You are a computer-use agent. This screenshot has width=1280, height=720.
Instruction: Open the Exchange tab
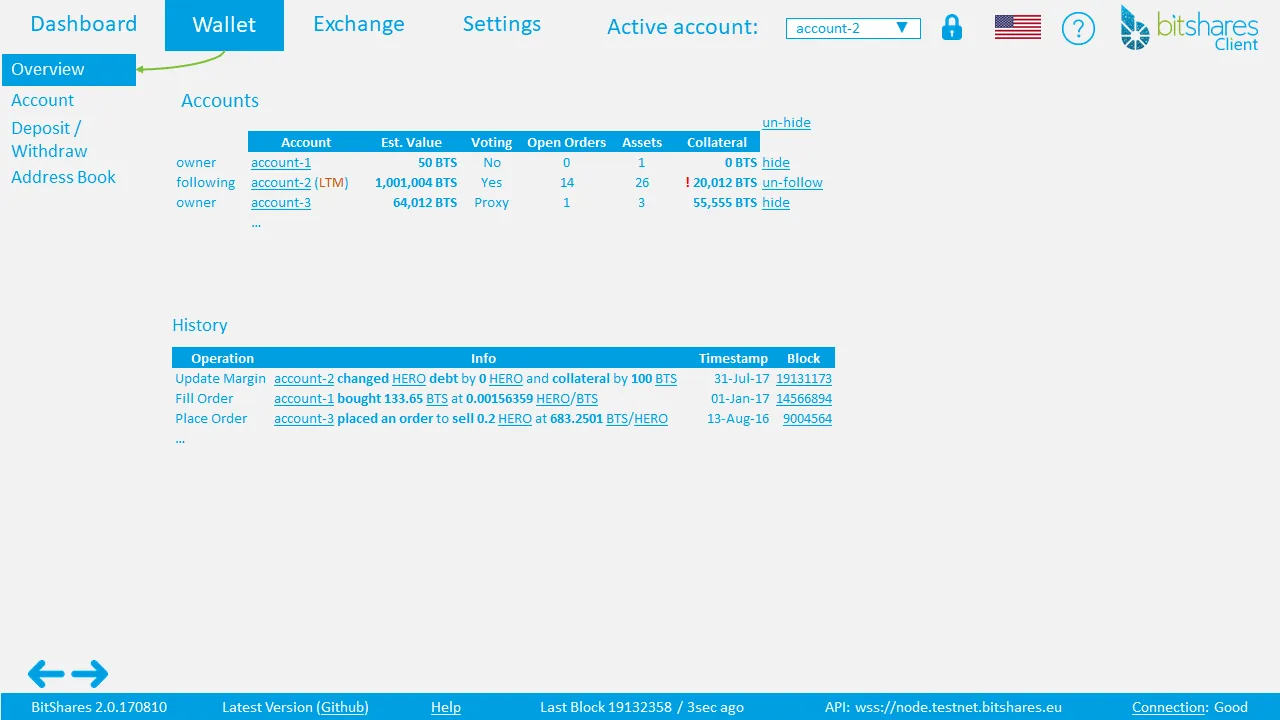coord(359,24)
